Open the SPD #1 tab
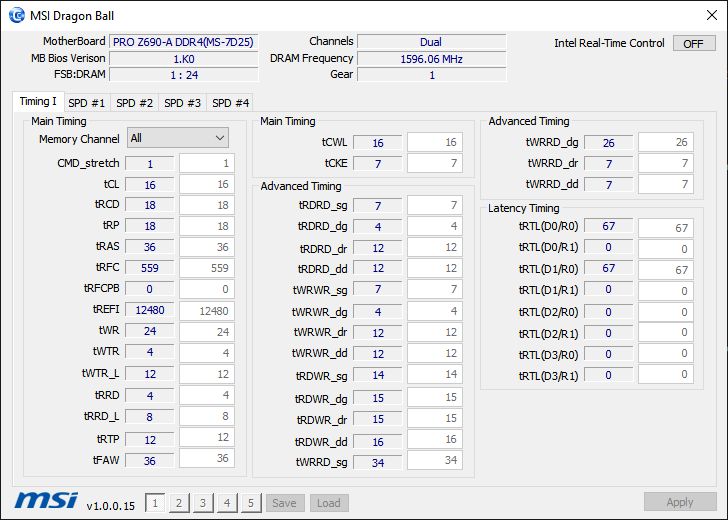Viewport: 728px width, 520px height. tap(86, 103)
